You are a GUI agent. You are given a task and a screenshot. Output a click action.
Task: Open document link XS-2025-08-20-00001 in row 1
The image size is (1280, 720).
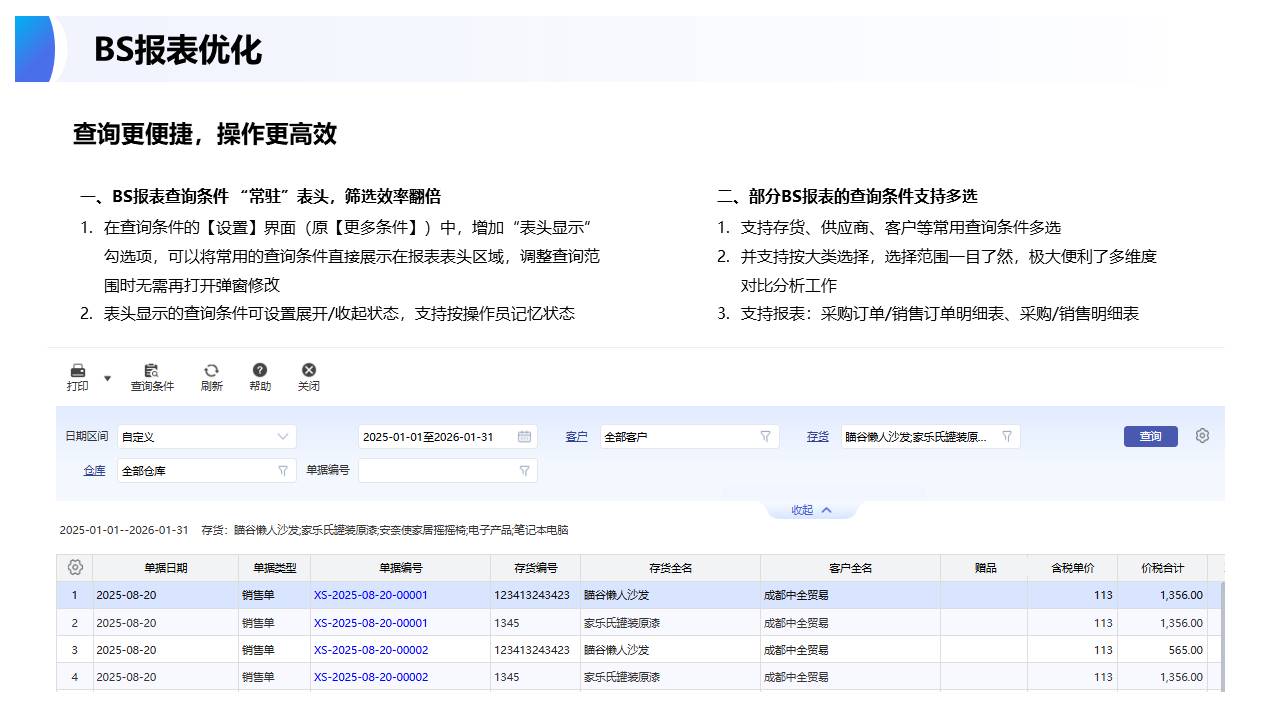370,595
